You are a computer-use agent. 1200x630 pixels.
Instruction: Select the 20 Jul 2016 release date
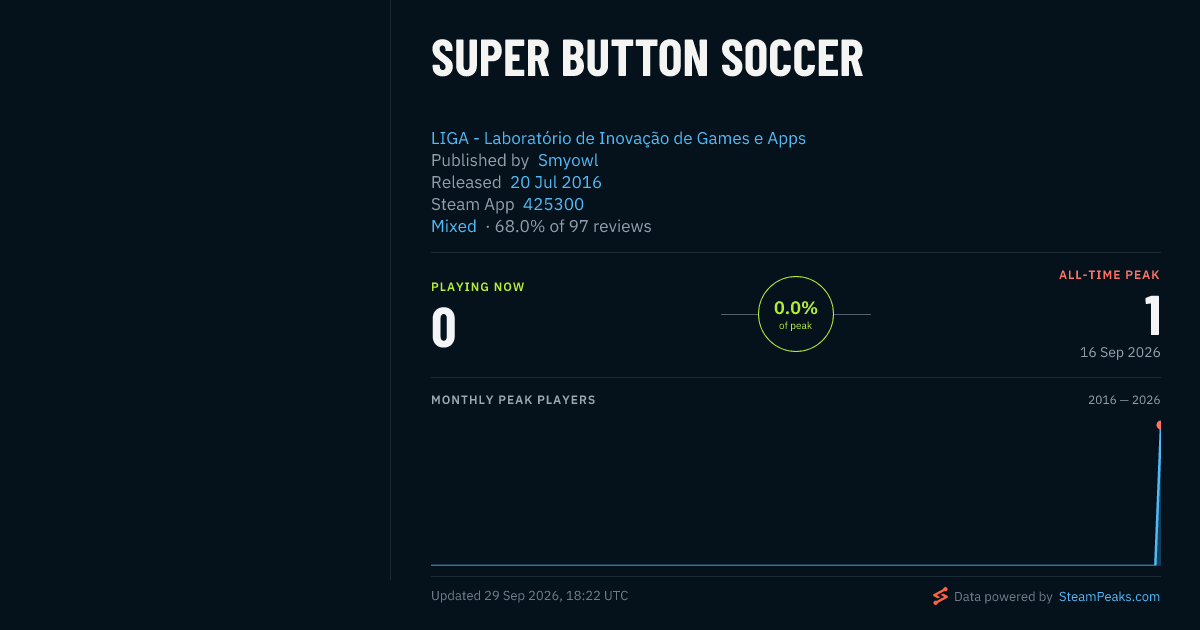pyautogui.click(x=556, y=182)
